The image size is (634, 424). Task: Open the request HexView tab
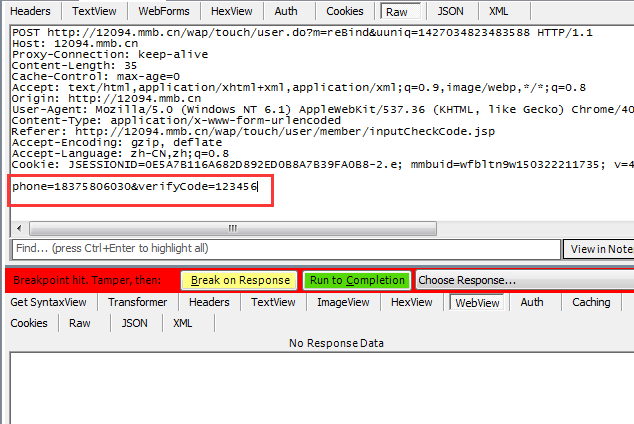pyautogui.click(x=232, y=11)
